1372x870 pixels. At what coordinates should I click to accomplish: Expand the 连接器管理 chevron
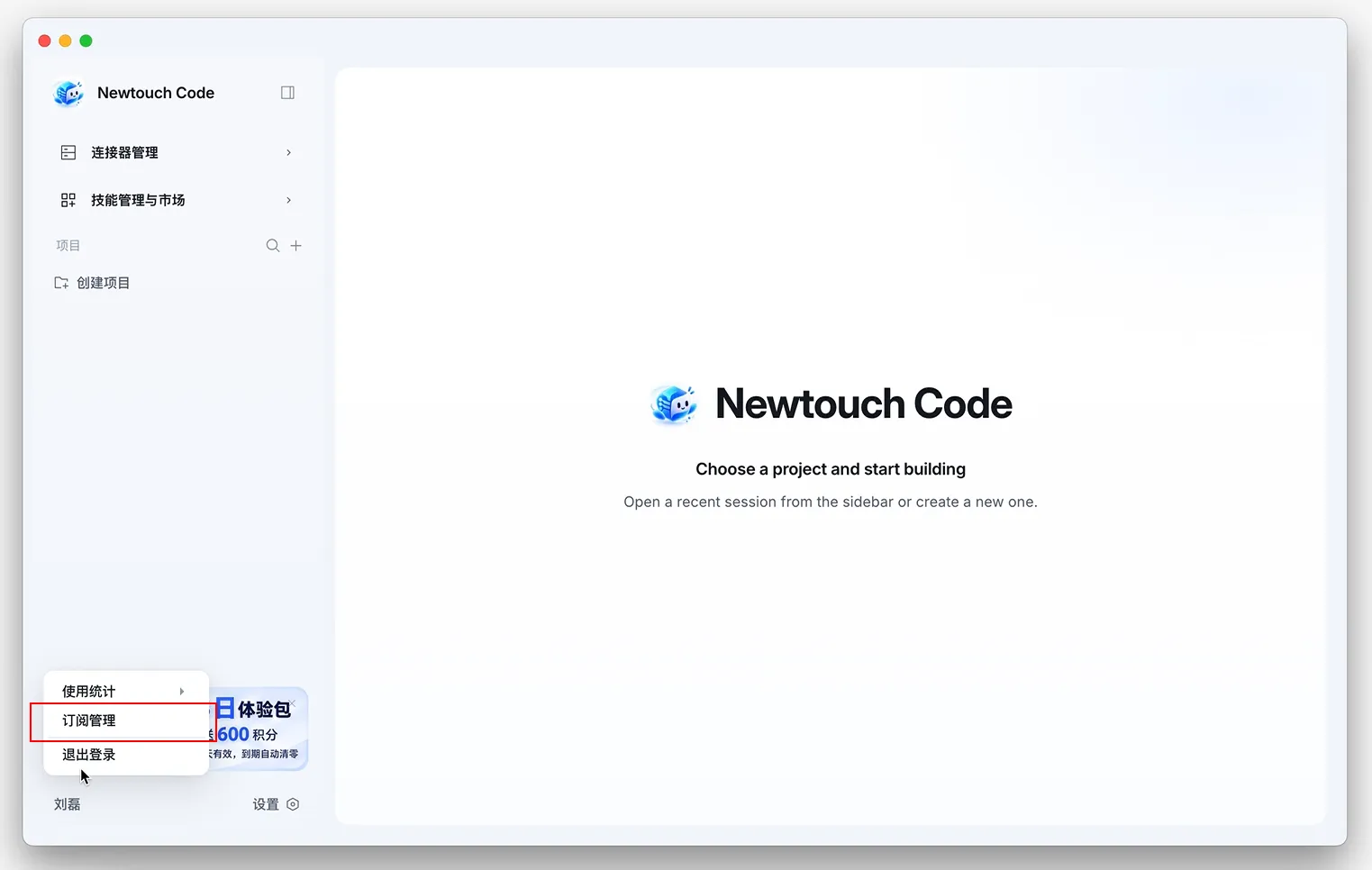(x=289, y=153)
